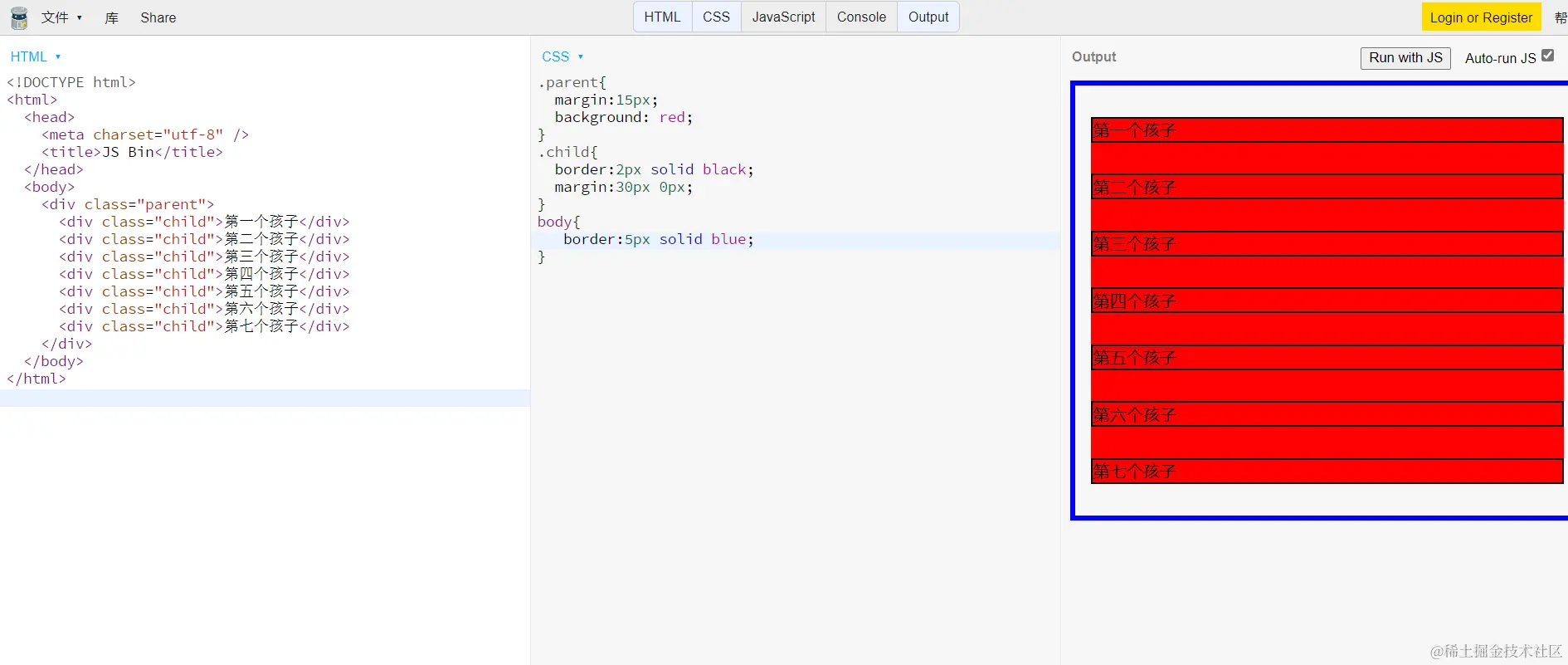Click the 第五个孩子 box in output
Screen dimensions: 1568x665
coord(1327,358)
